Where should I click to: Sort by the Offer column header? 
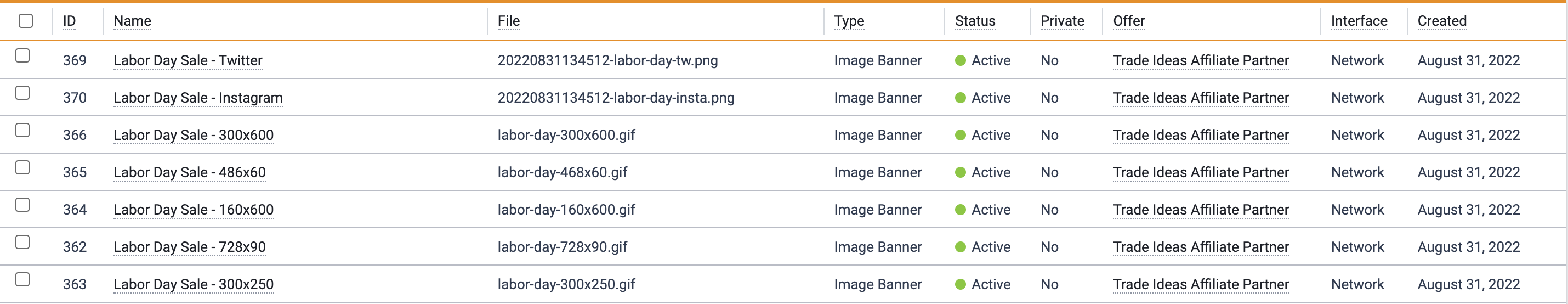point(1128,21)
